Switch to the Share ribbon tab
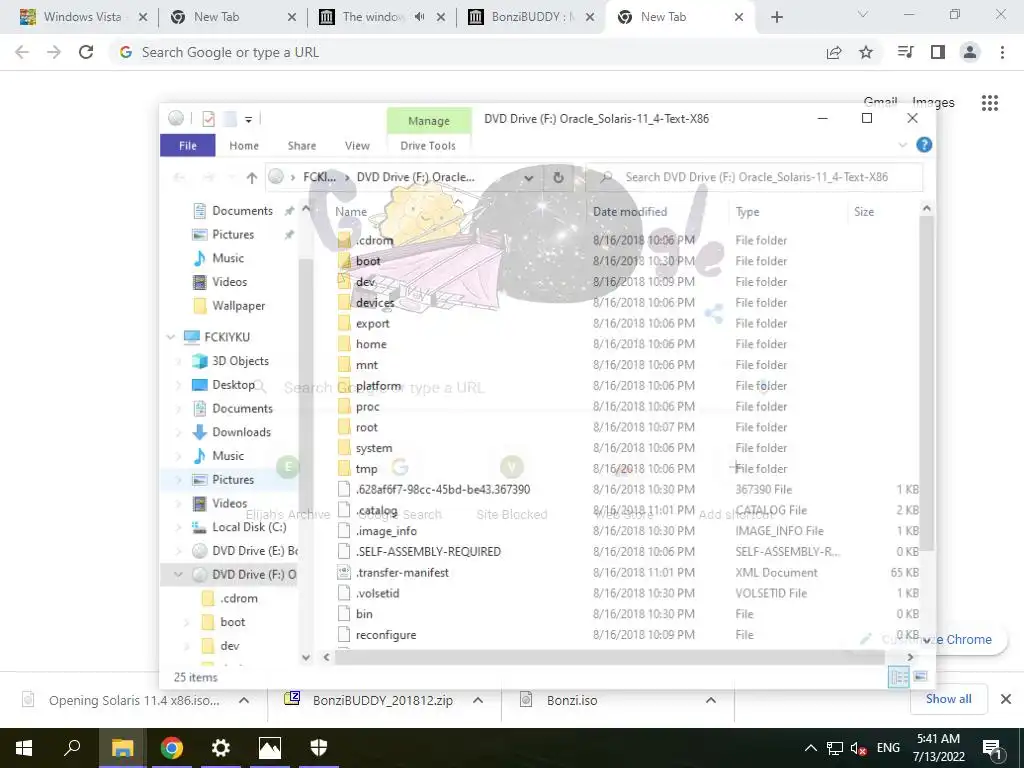 click(302, 146)
